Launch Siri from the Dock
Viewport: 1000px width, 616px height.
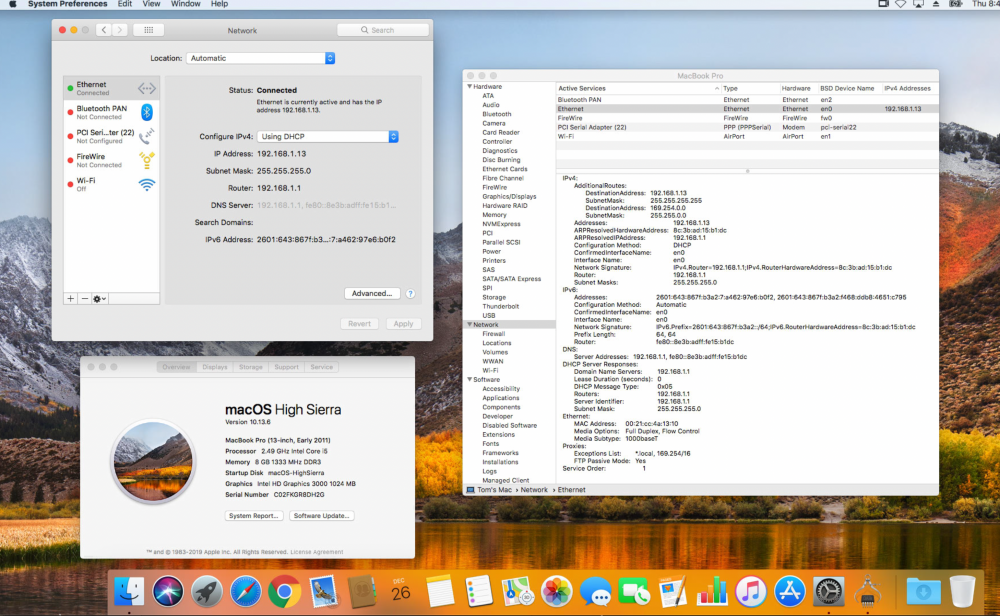pos(168,591)
